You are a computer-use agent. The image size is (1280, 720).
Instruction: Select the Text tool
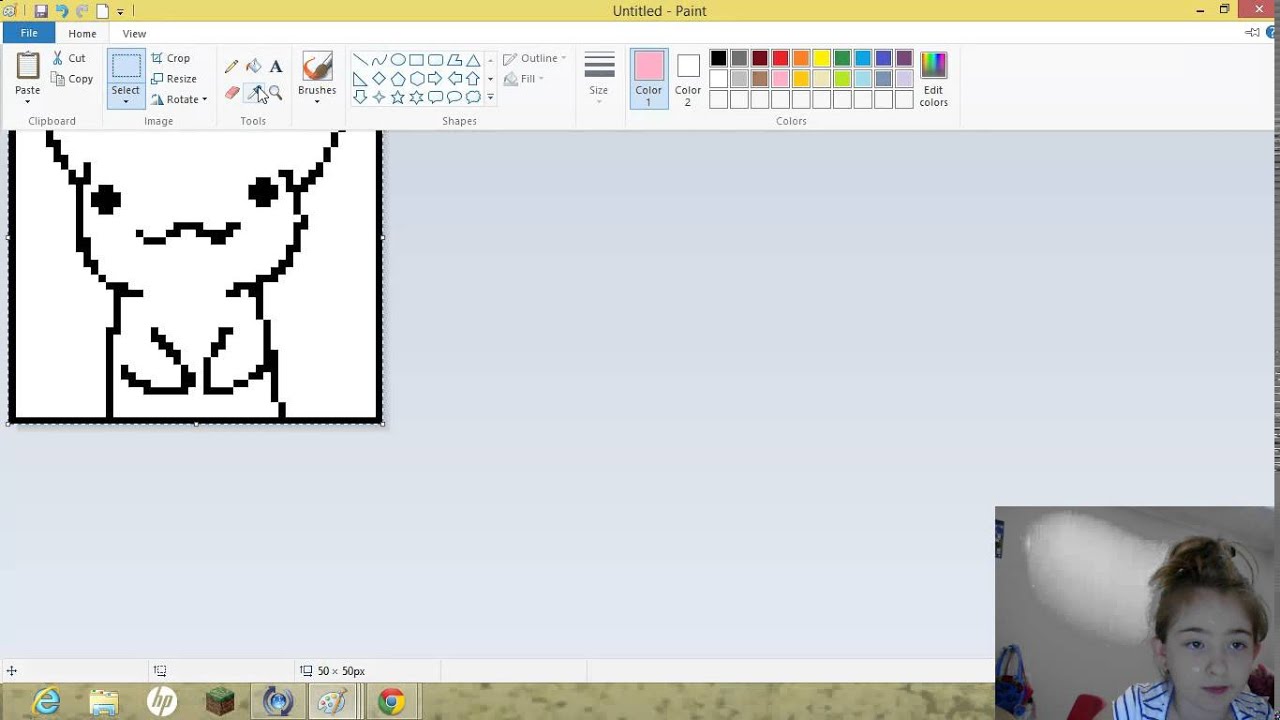(x=276, y=66)
